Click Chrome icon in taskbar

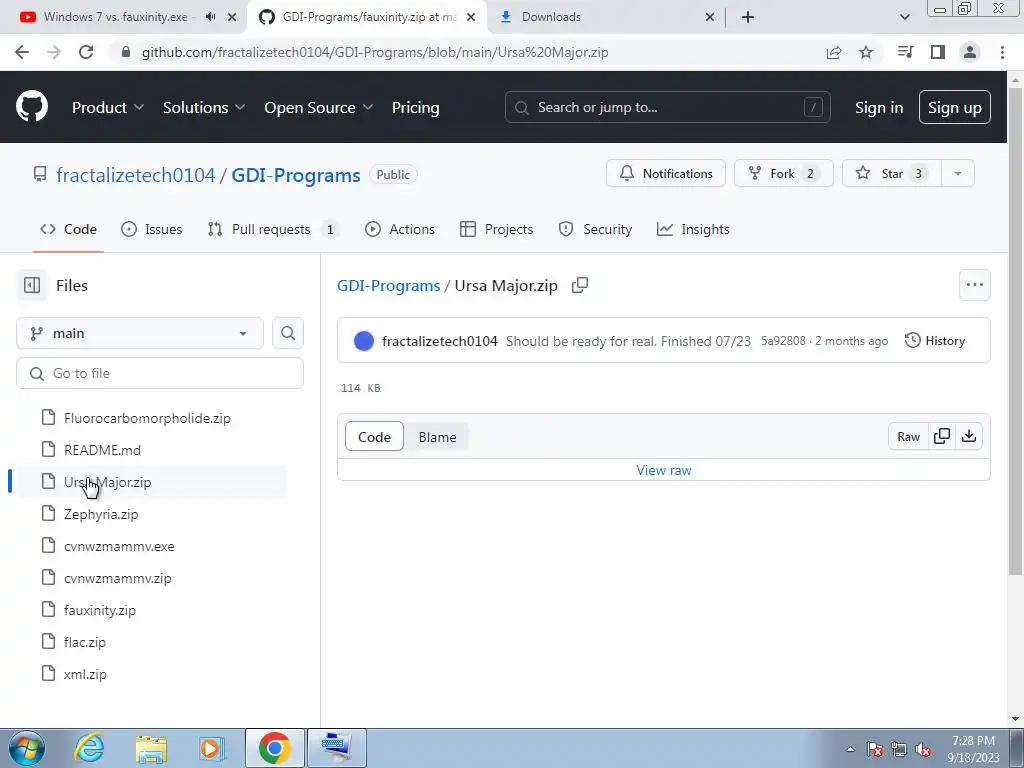[x=274, y=748]
